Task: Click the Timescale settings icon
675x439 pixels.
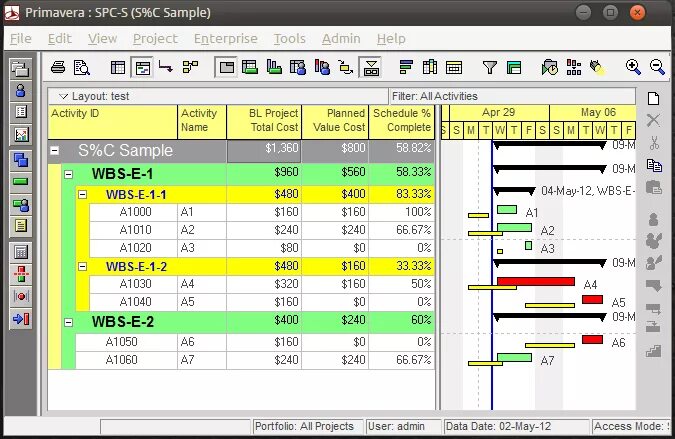Action: point(454,68)
